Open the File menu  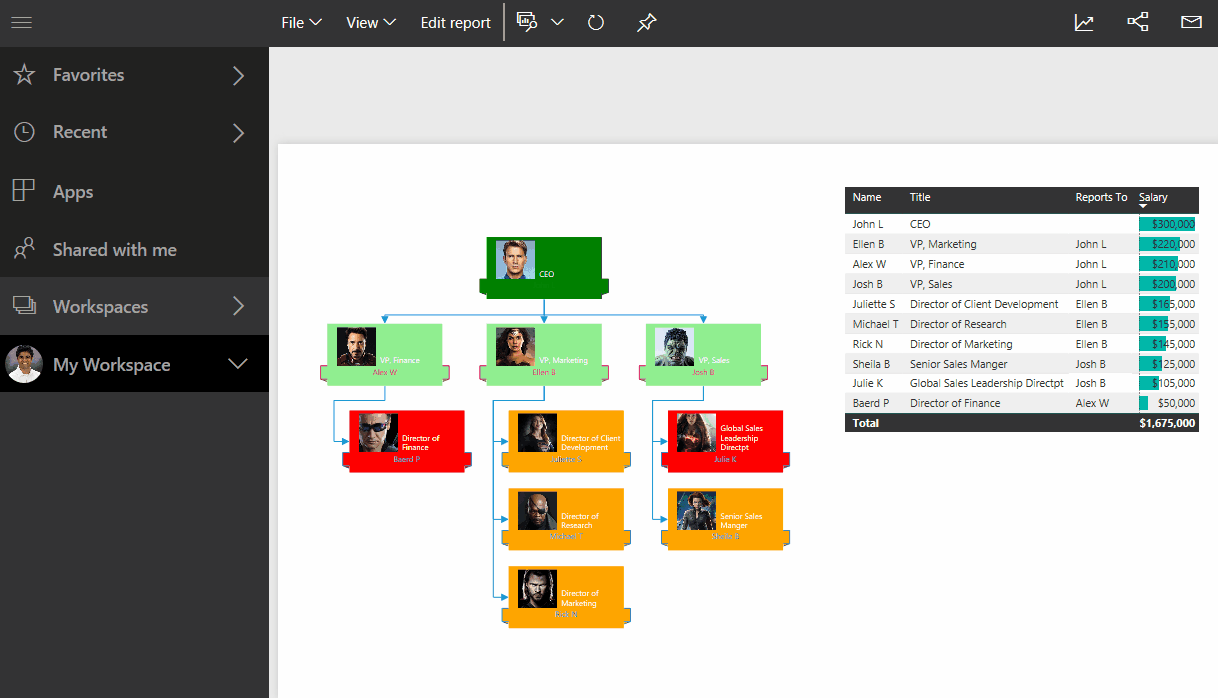[x=301, y=22]
